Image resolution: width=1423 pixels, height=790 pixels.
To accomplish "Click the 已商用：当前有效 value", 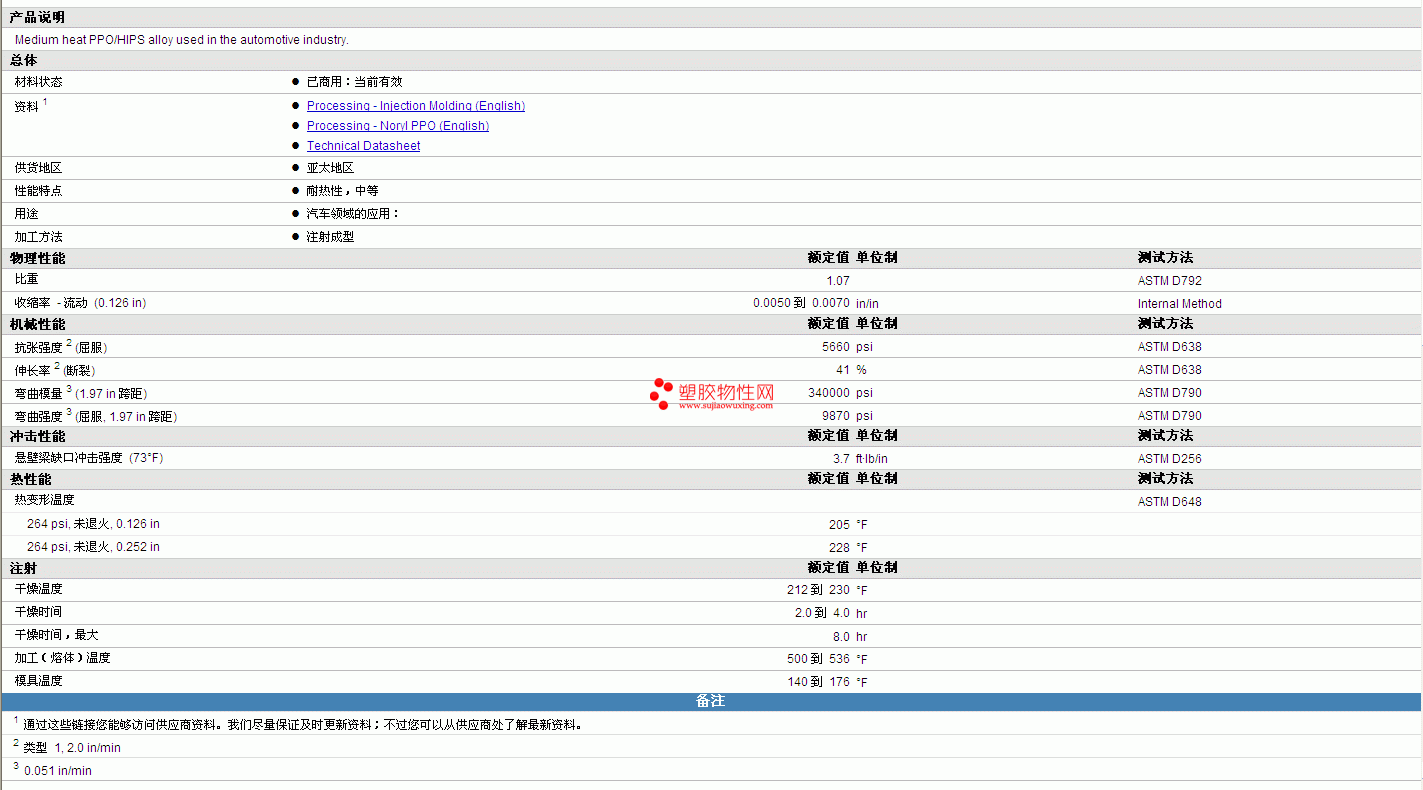I will [x=354, y=82].
